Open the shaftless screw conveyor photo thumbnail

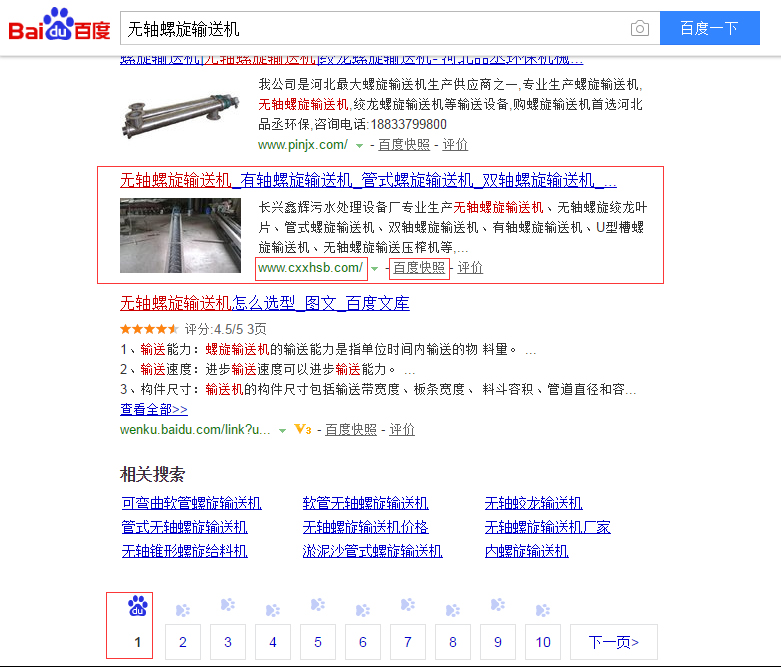click(x=180, y=236)
